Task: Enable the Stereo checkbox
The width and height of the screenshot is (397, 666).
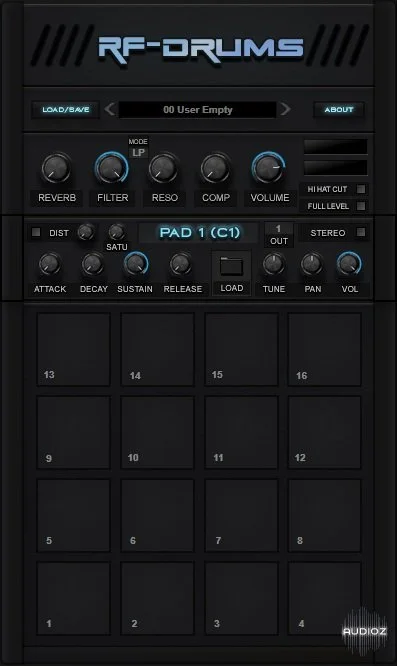Action: (x=361, y=232)
